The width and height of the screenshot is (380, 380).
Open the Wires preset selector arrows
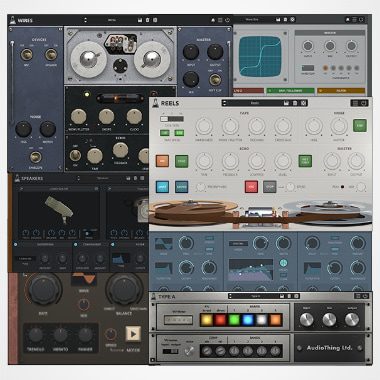[x=85, y=20]
